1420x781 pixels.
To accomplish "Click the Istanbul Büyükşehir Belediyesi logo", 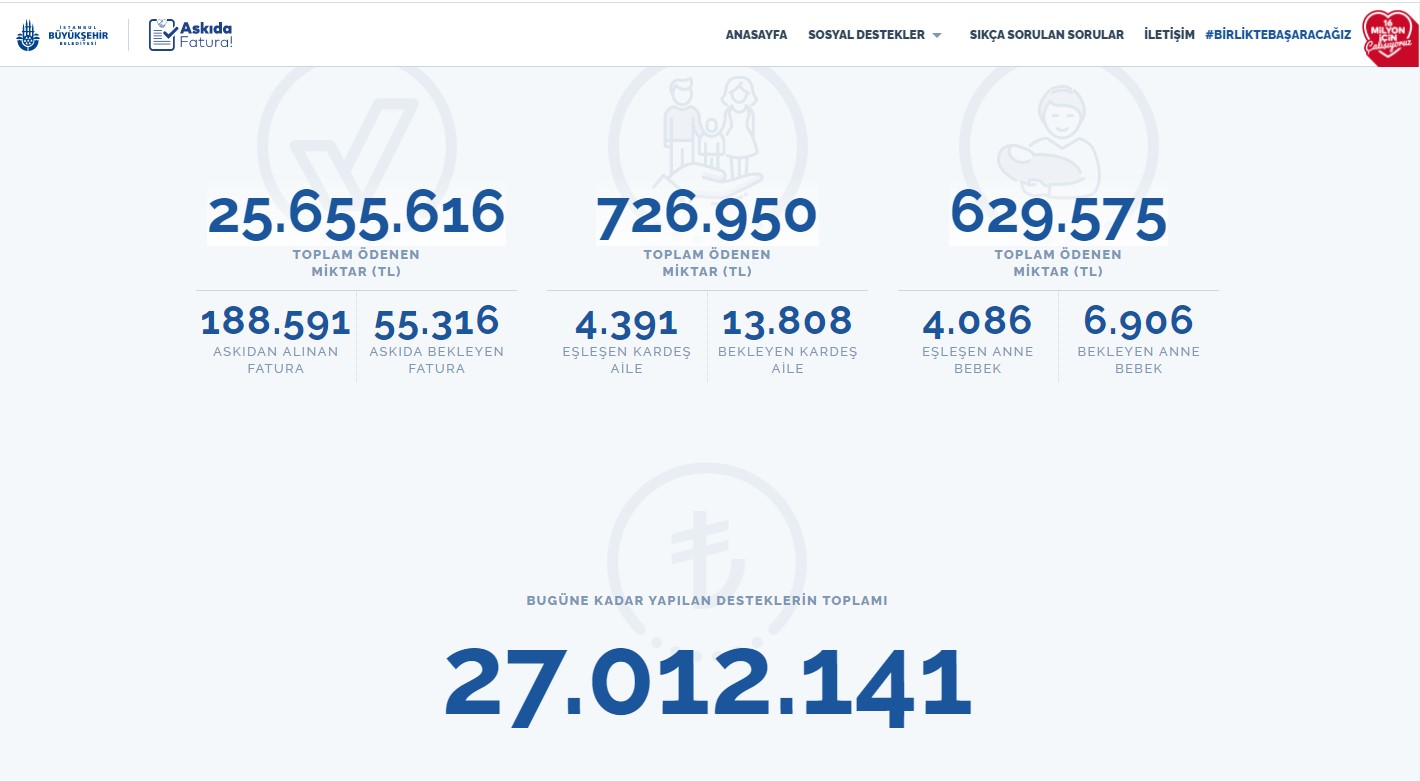I will click(x=62, y=35).
